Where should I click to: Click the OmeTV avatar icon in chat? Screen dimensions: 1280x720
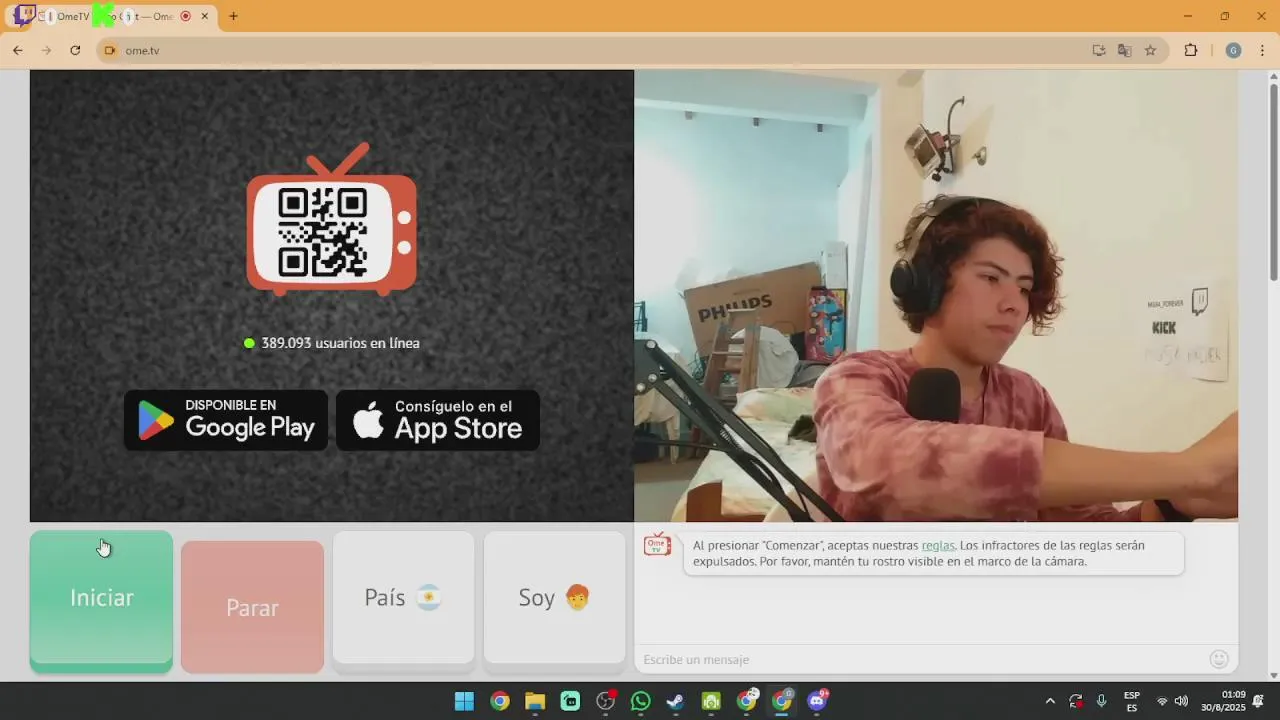coord(657,545)
